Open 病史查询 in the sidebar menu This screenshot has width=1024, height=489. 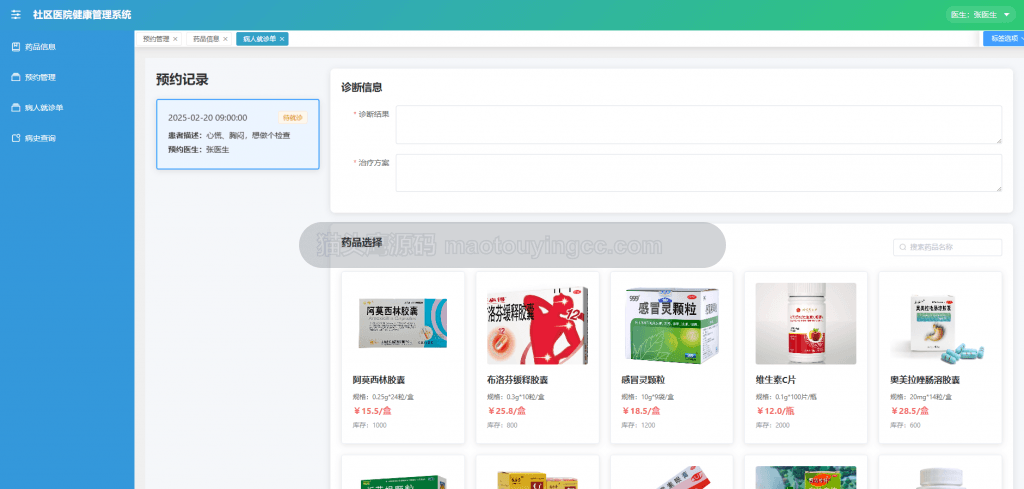(67, 138)
